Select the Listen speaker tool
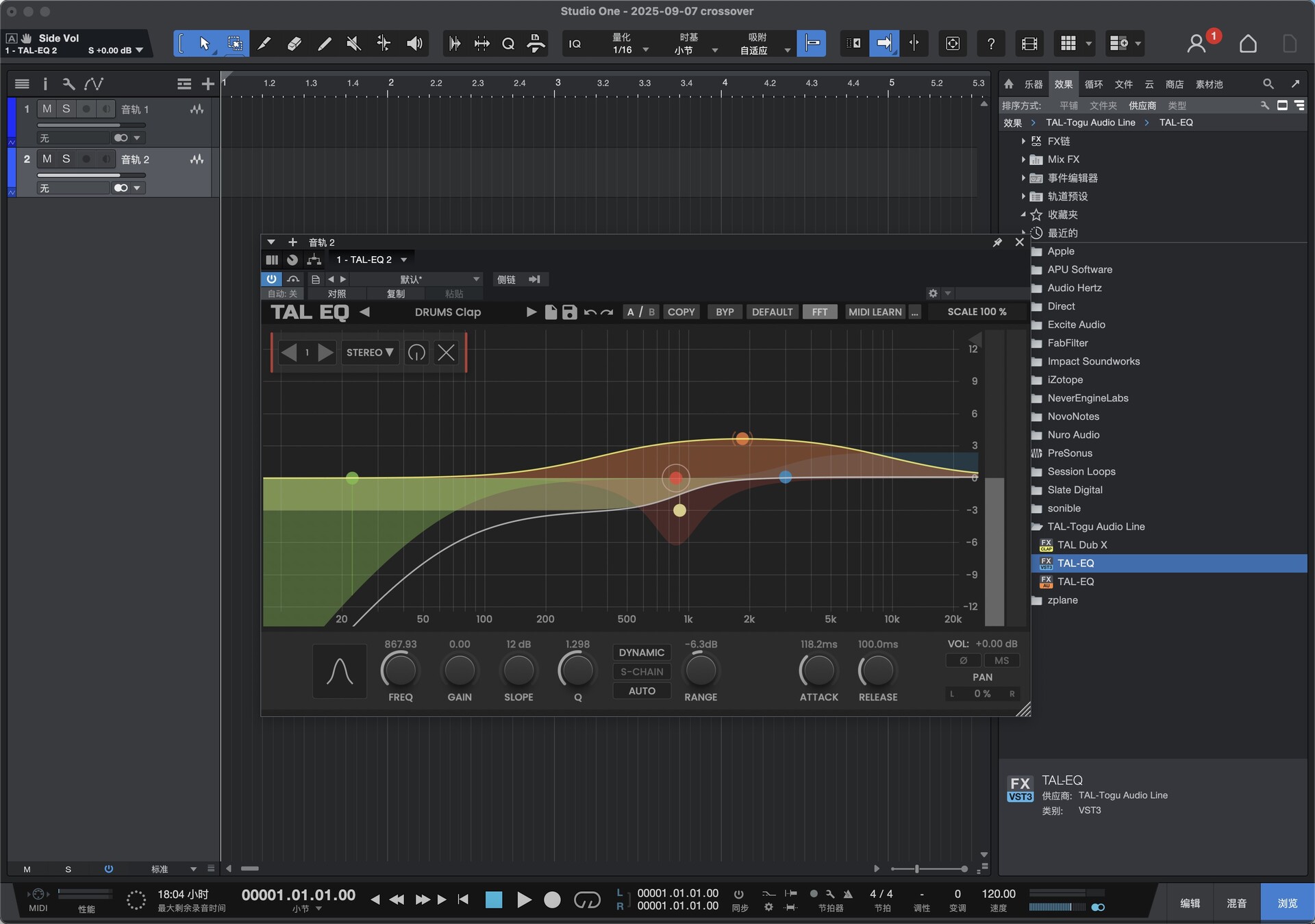Image resolution: width=1315 pixels, height=924 pixels. click(414, 44)
